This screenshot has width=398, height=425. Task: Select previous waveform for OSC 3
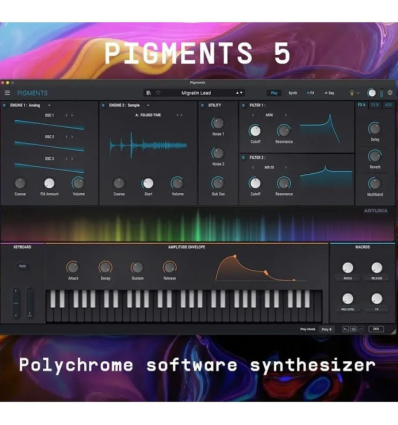(66, 159)
